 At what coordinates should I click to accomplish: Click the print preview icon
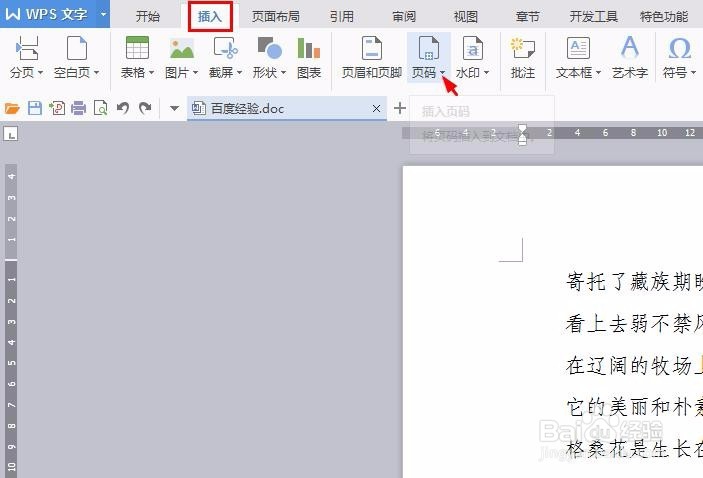coord(100,108)
